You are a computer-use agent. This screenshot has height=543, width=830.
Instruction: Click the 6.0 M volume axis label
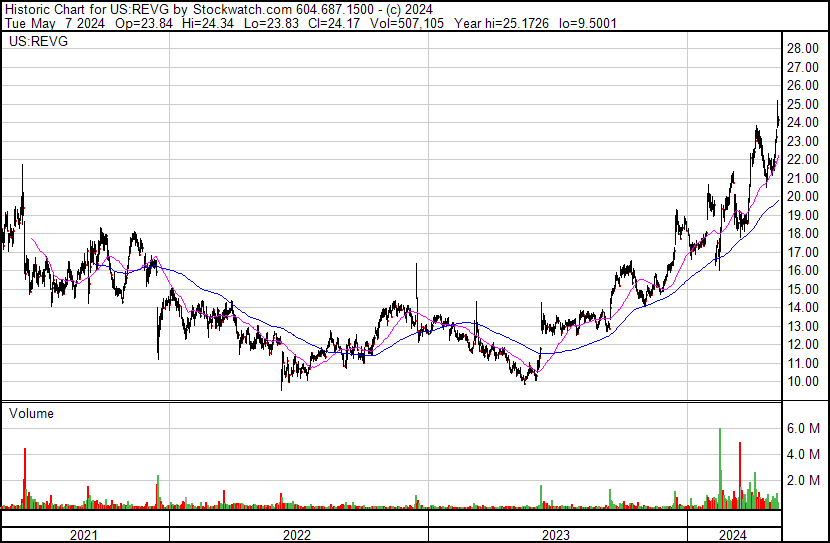click(804, 428)
